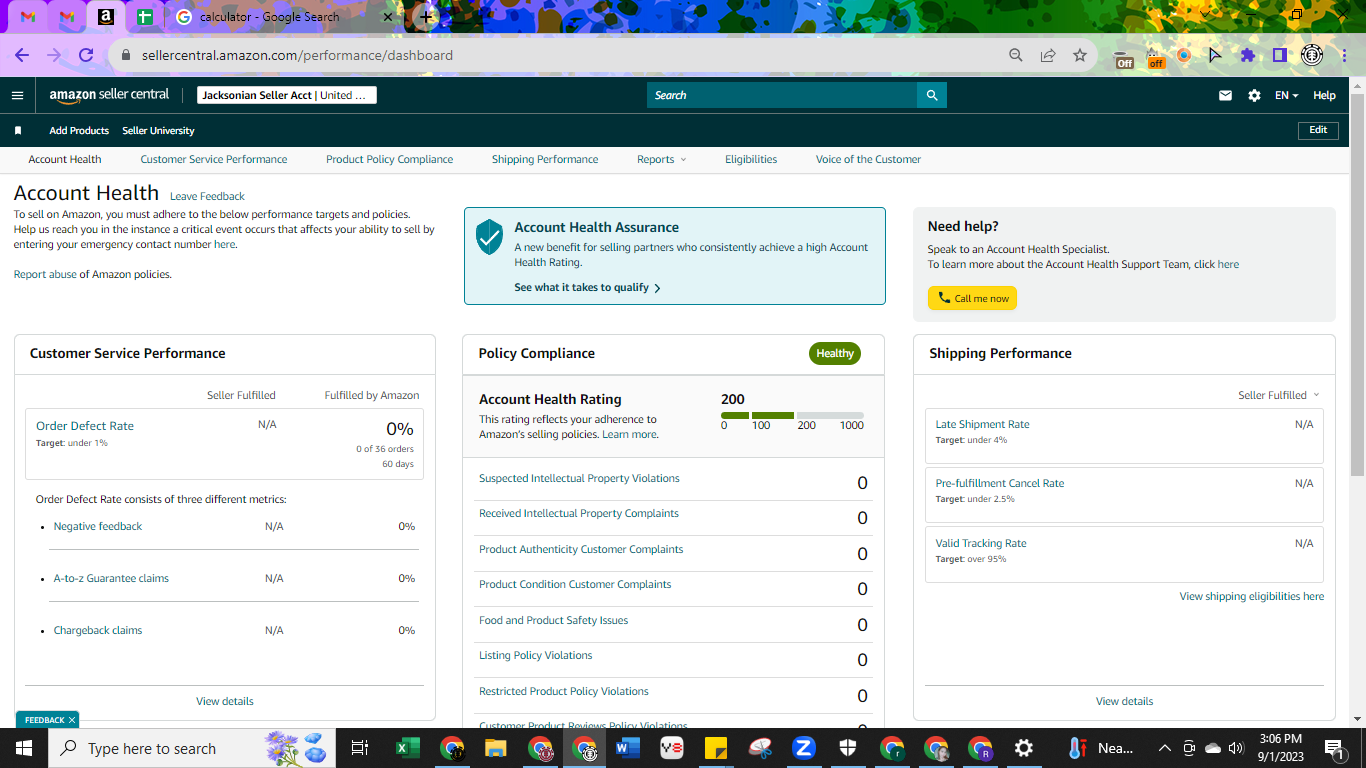The image size is (1366, 768).
Task: Click the browser address bar URL
Action: pyautogui.click(x=297, y=55)
